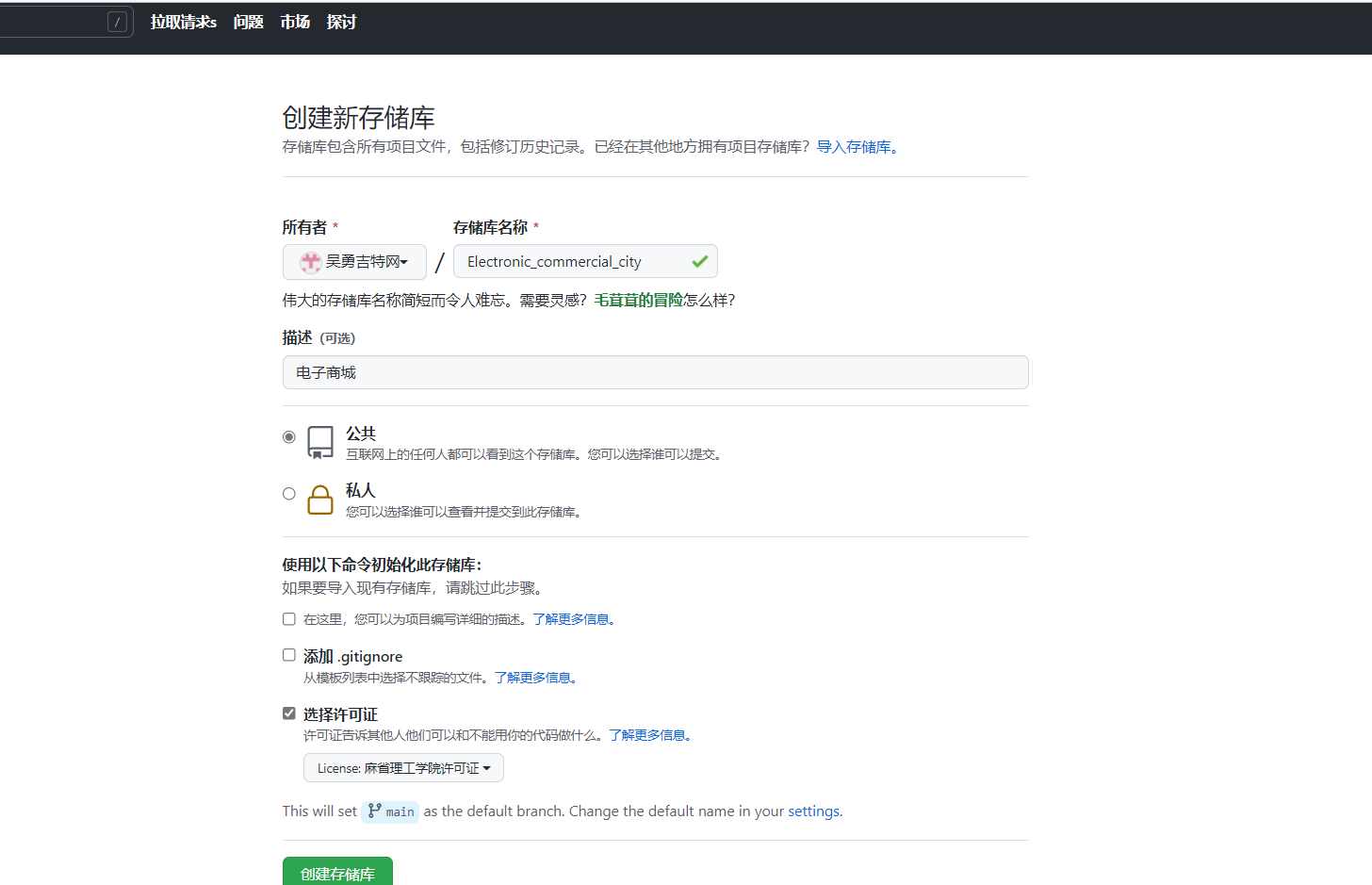
Task: Click the public repository book icon
Action: tap(320, 442)
